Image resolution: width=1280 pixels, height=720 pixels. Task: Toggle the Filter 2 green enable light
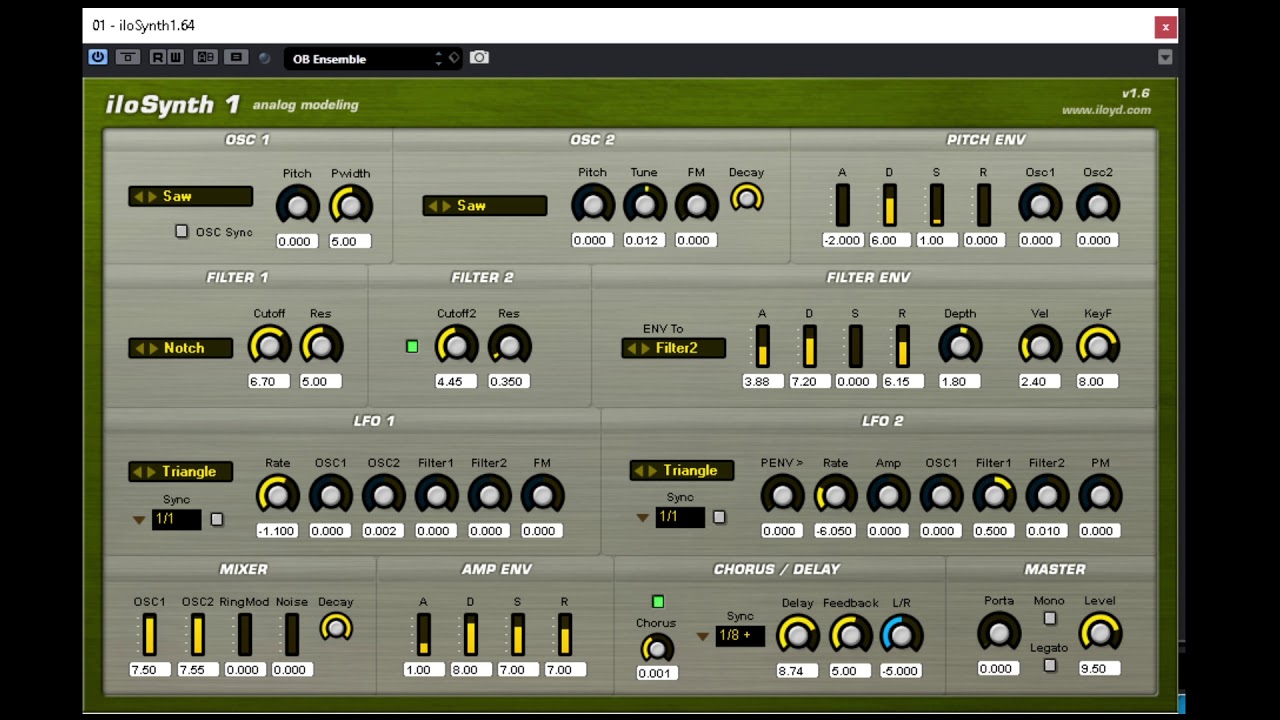click(x=412, y=347)
